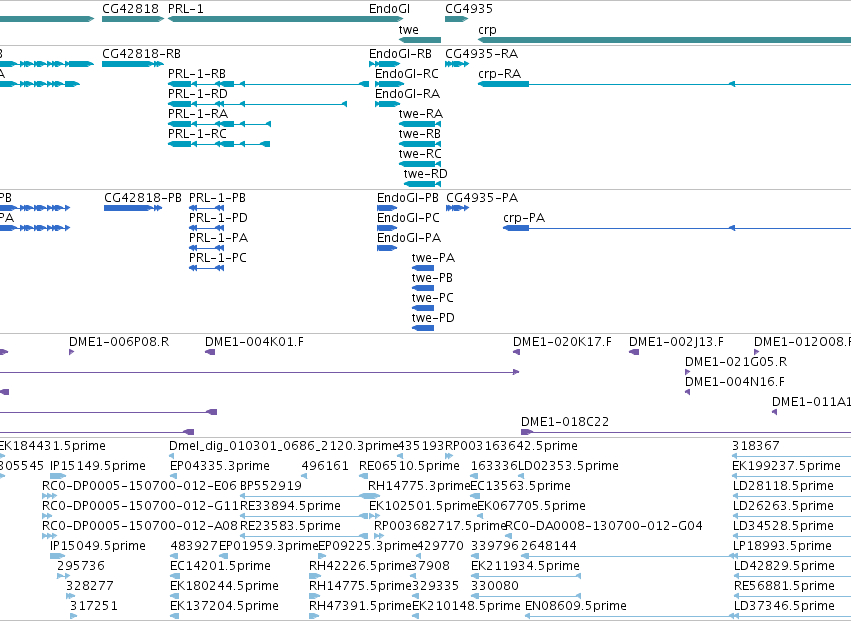Select the CG4935 gene label
The width and height of the screenshot is (851, 621).
[x=469, y=9]
